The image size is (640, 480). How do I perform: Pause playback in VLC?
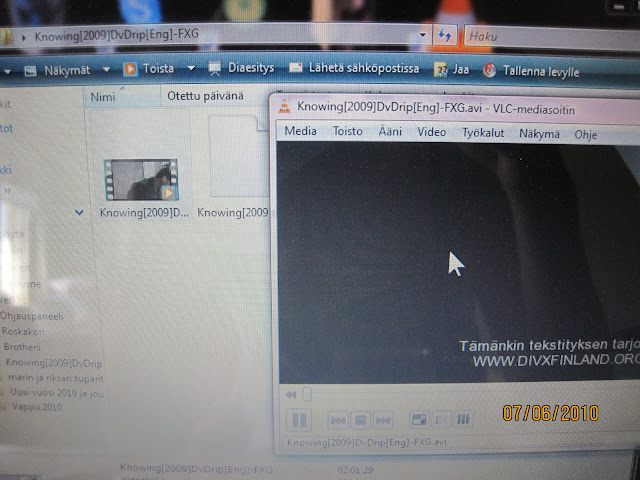pos(299,420)
